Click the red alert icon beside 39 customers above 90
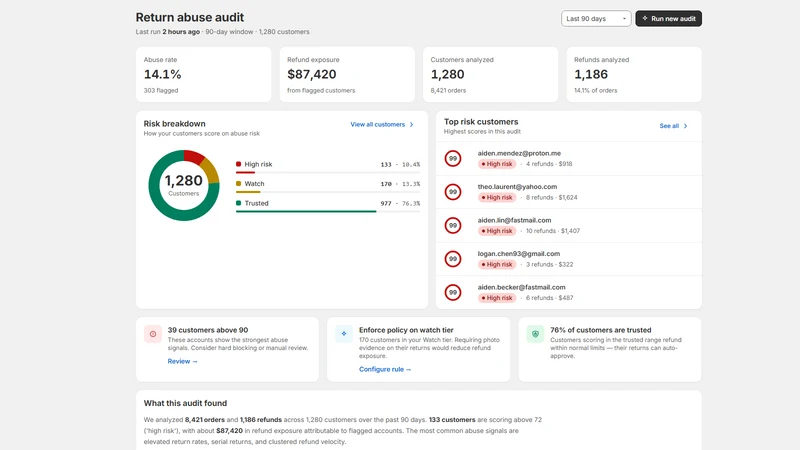The width and height of the screenshot is (800, 450). [x=153, y=334]
